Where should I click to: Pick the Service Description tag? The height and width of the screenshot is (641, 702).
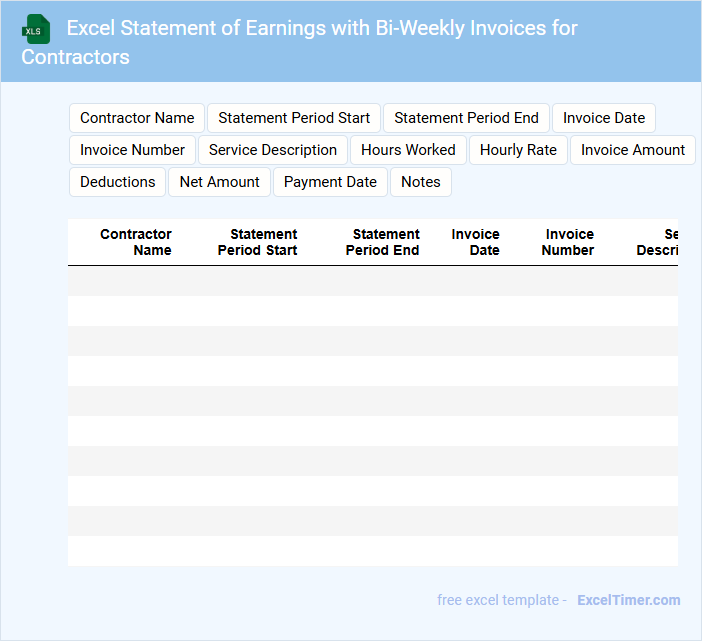273,150
